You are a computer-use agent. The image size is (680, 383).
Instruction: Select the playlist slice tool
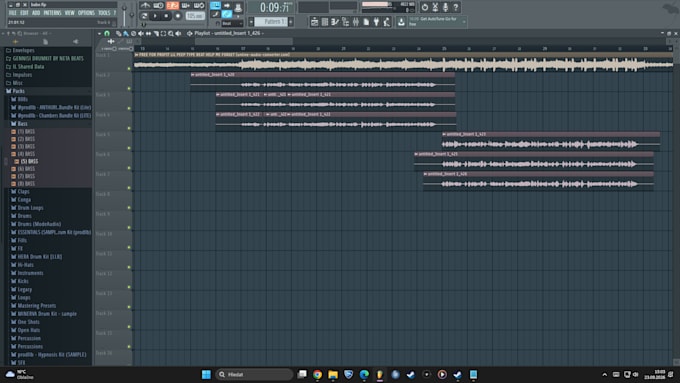(x=156, y=33)
